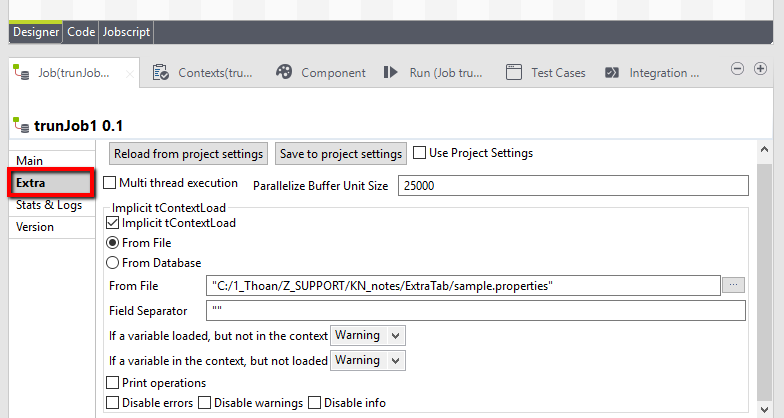This screenshot has width=784, height=418.
Task: Click the Parallelize Buffer Unit Size field
Action: click(x=573, y=186)
